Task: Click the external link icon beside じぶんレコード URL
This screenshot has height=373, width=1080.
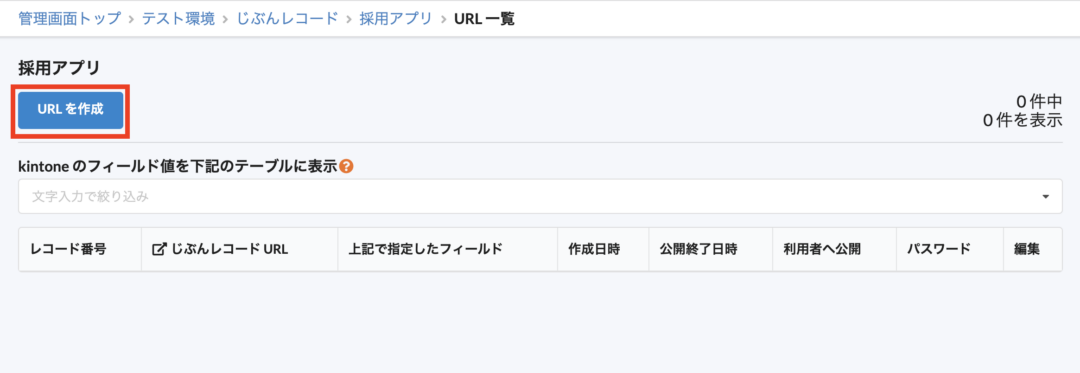Action: (x=158, y=249)
